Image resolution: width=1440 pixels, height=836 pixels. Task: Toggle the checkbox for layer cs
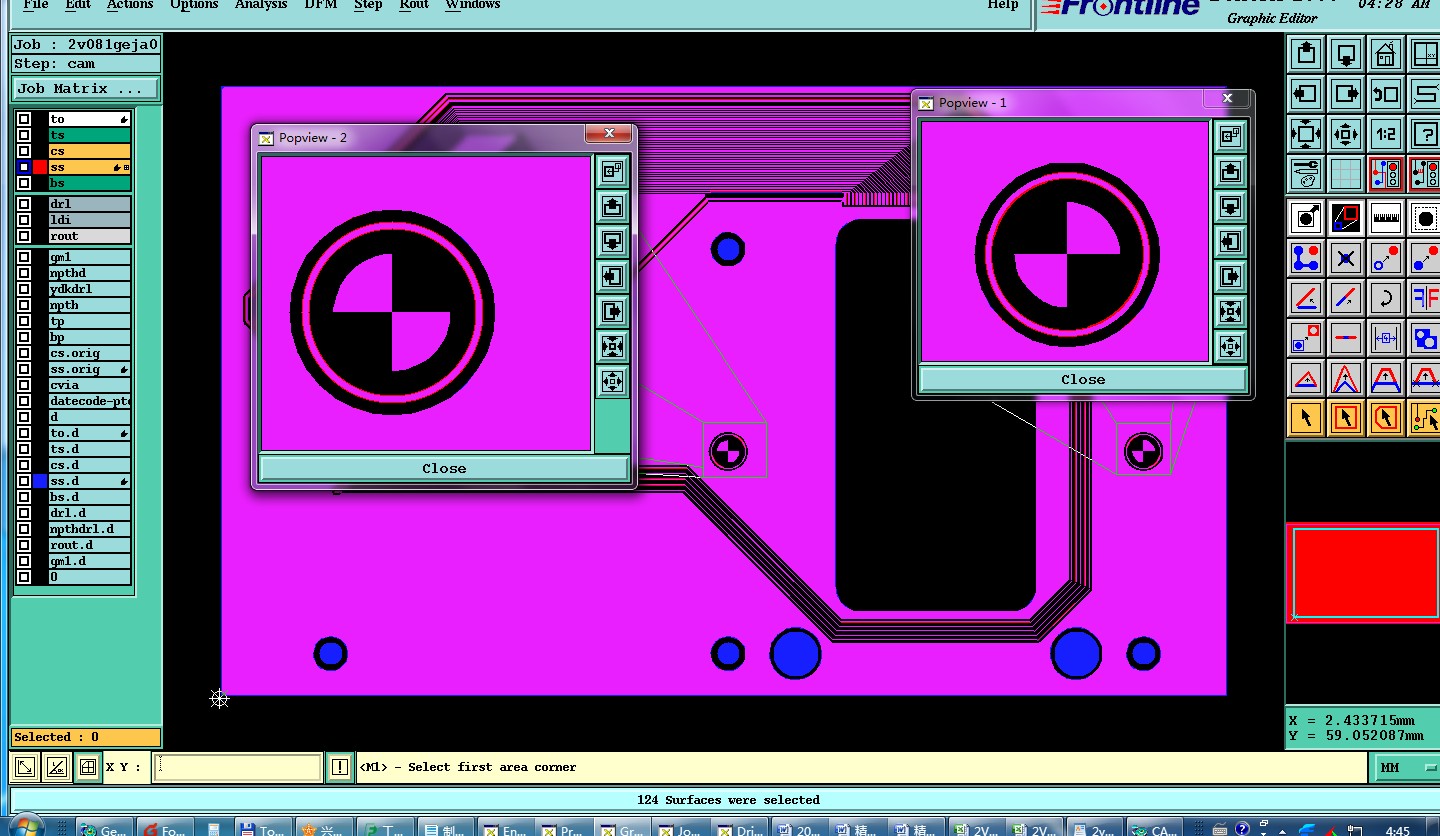click(23, 151)
